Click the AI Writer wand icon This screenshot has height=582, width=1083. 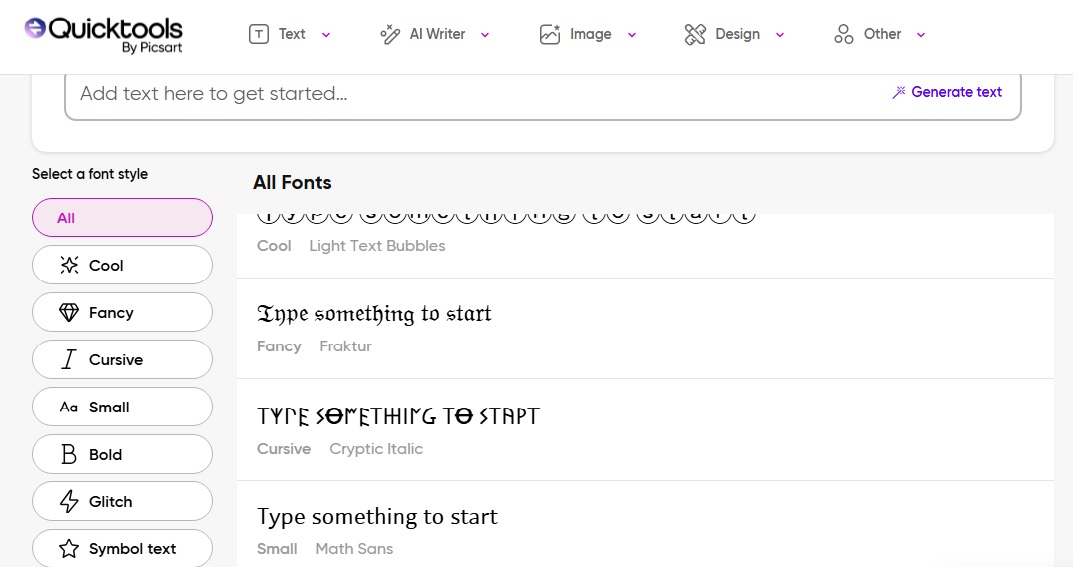coord(390,34)
